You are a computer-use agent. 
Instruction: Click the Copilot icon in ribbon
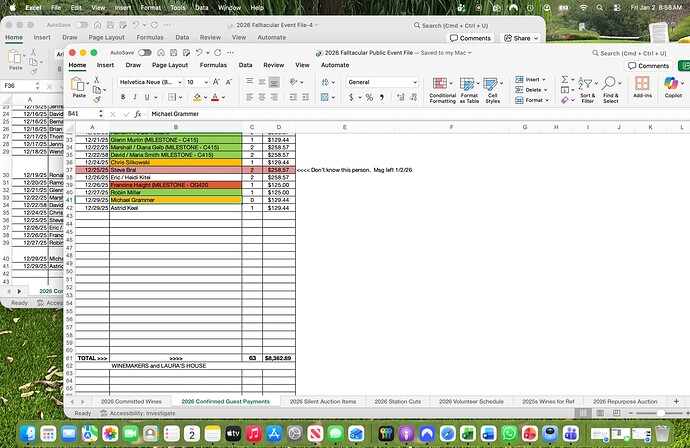[673, 87]
